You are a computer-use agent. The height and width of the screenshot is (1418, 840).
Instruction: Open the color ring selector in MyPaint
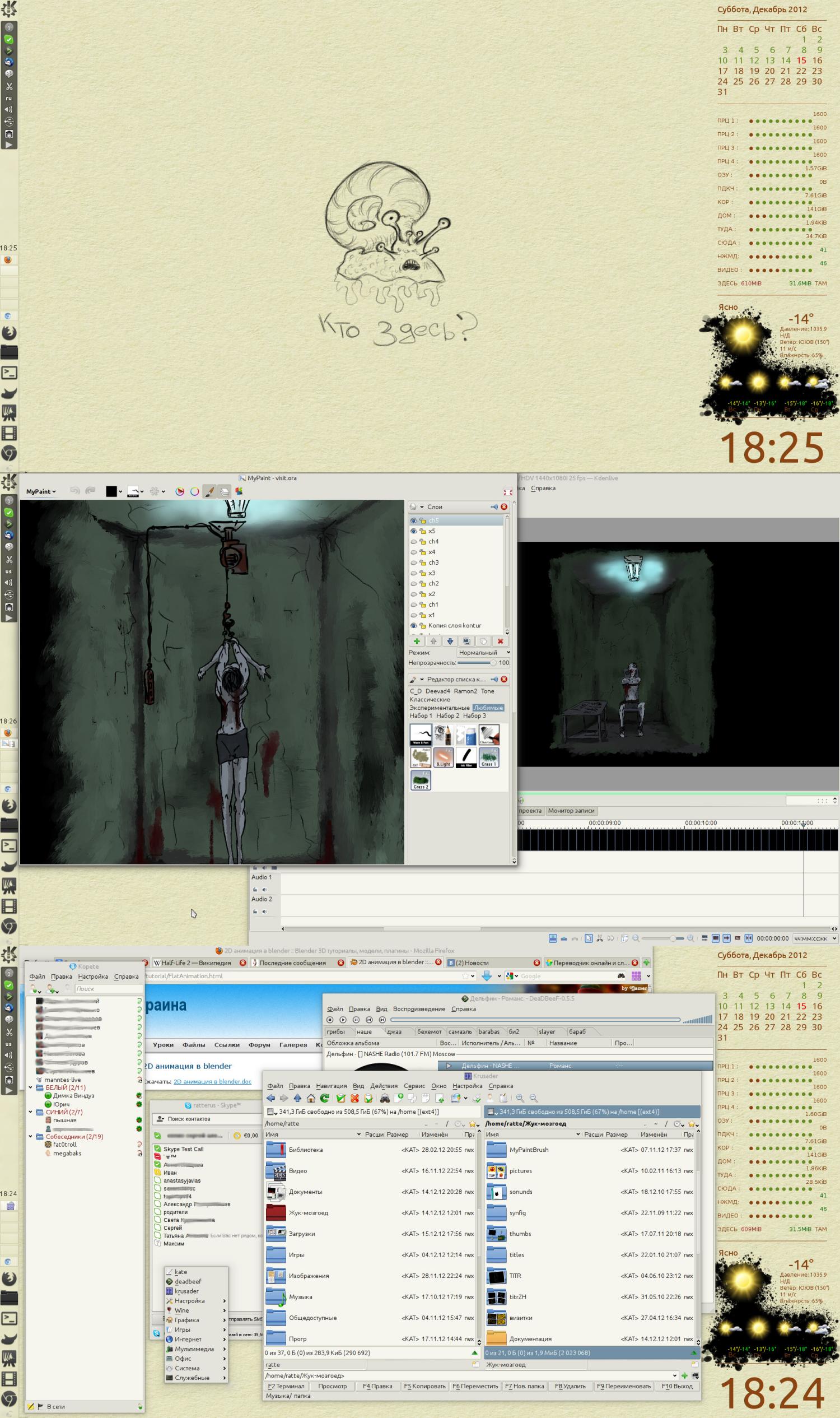195,491
